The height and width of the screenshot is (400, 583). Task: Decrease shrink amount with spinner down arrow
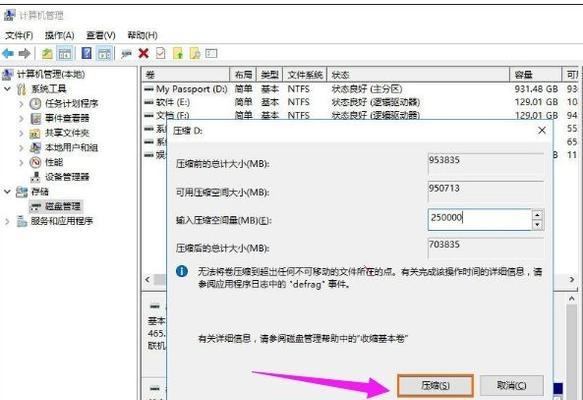pos(537,225)
